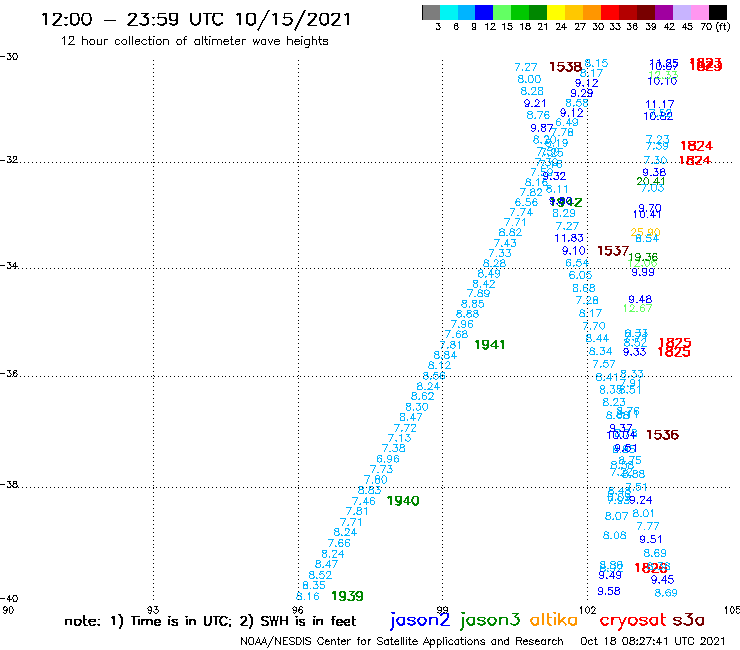This screenshot has width=740, height=650.
Task: Click the 'jason3' satellite legend label
Action: point(490,620)
